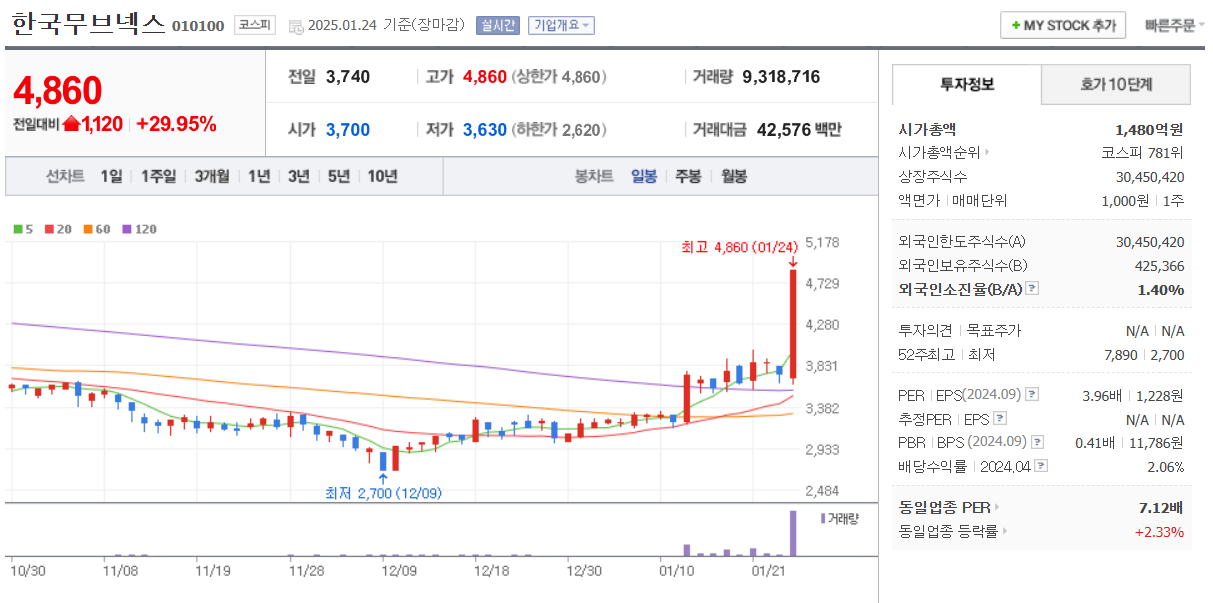Switch to the 호가10단계 tab
The width and height of the screenshot is (1213, 603).
click(x=1116, y=85)
